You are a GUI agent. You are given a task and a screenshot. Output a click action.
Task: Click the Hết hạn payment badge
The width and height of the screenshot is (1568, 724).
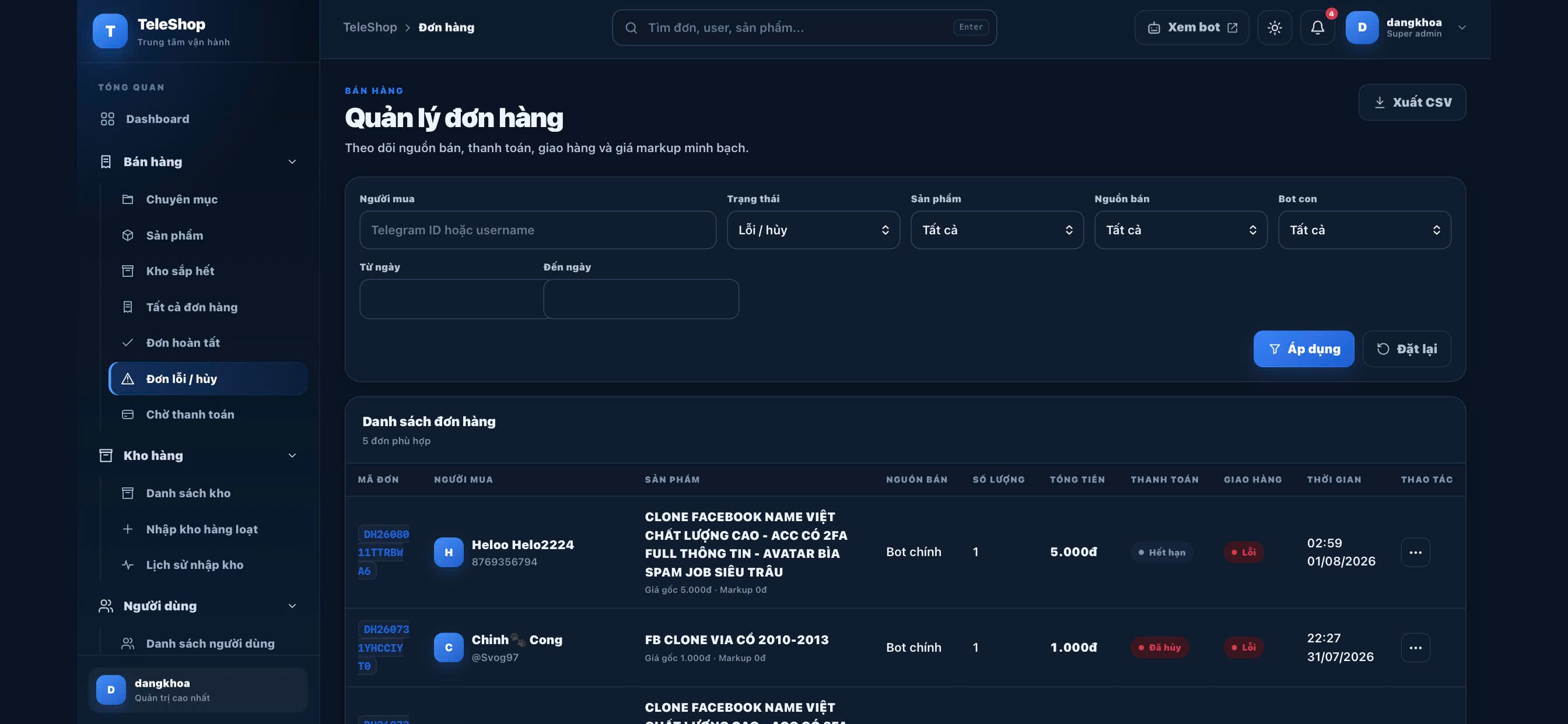pyautogui.click(x=1162, y=553)
